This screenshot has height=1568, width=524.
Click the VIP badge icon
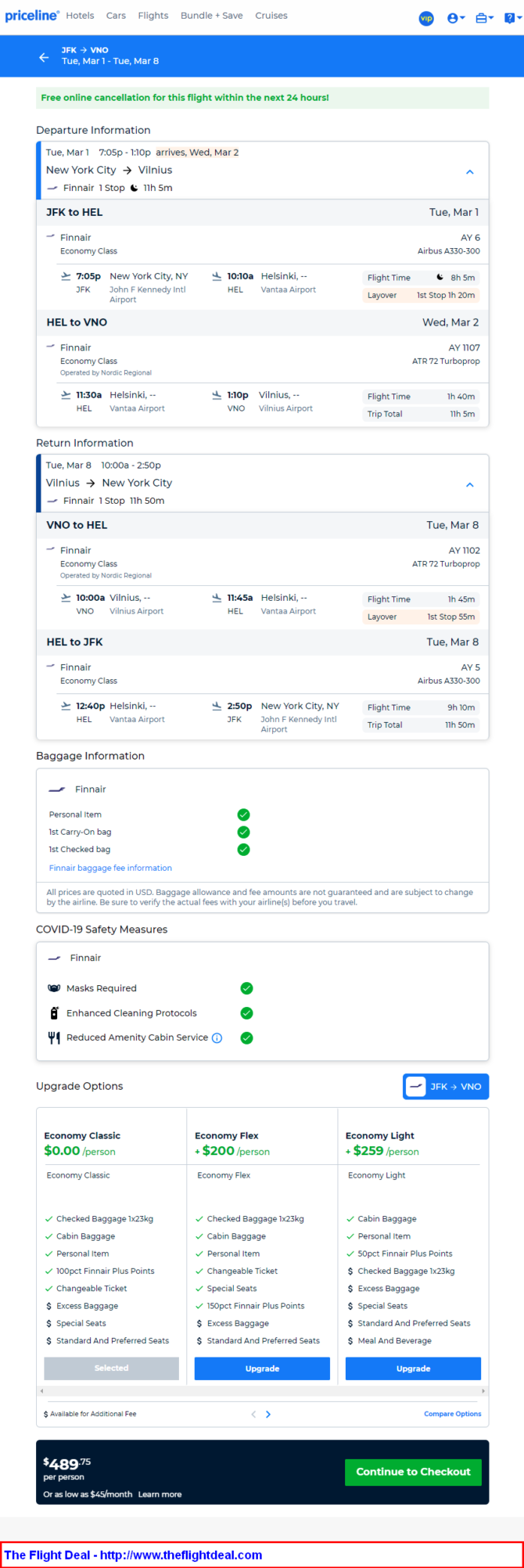426,18
